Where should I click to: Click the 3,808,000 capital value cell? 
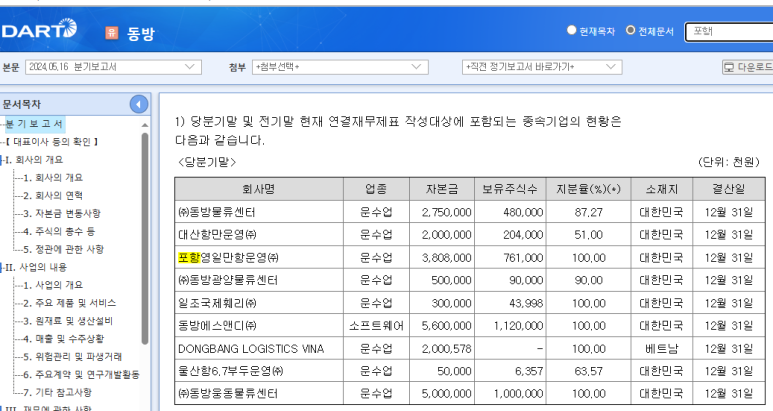click(x=442, y=257)
